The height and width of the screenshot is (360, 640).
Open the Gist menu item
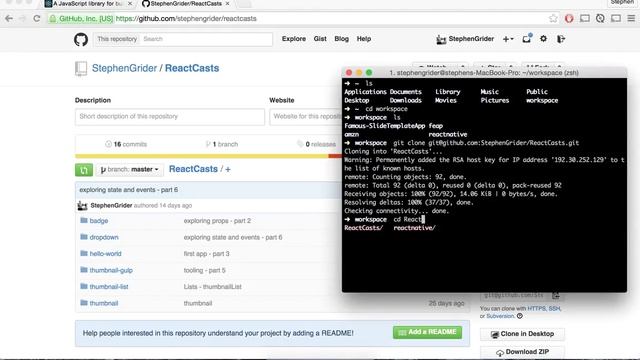[320, 39]
